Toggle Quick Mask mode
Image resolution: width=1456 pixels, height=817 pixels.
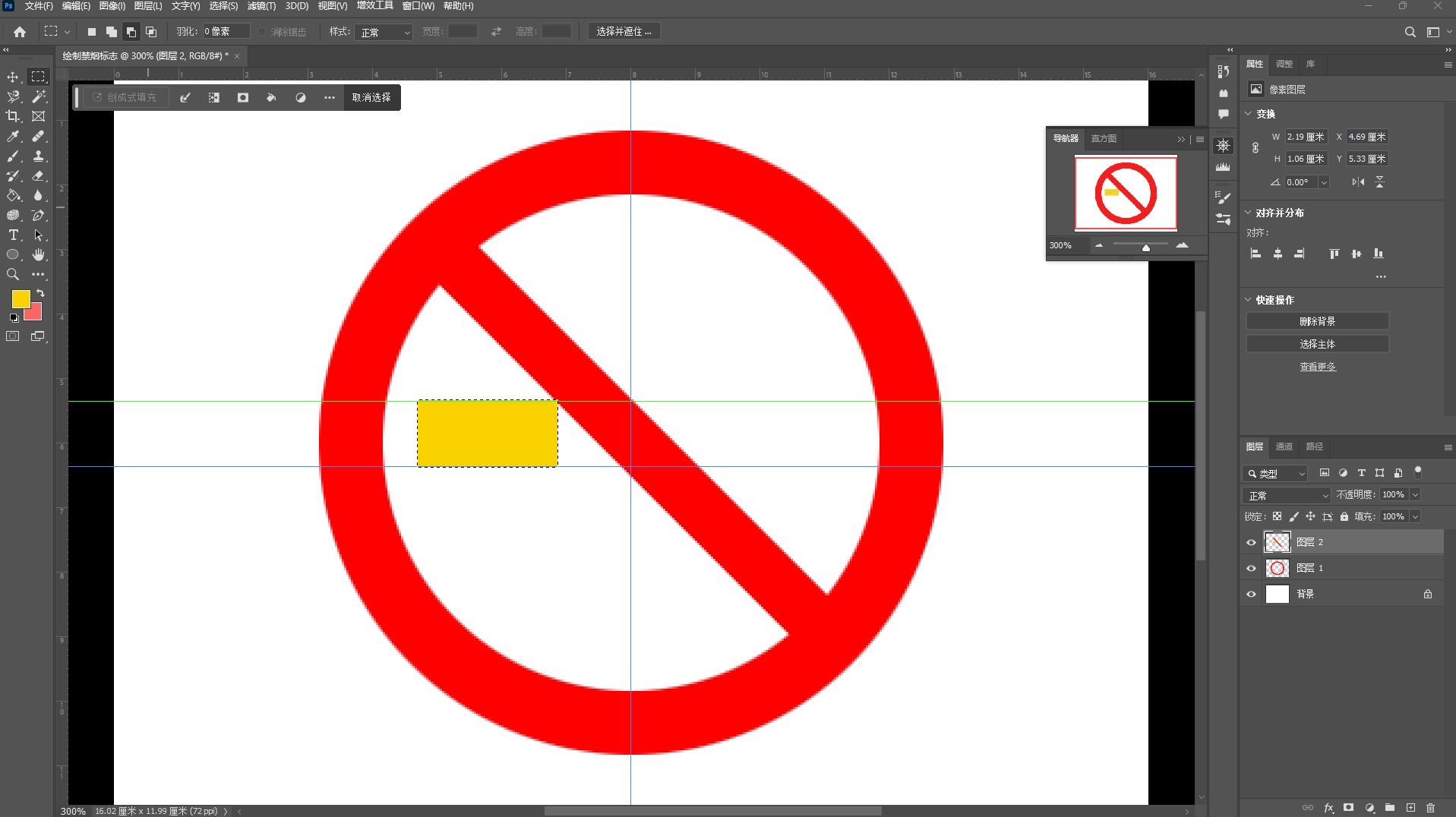[x=13, y=336]
